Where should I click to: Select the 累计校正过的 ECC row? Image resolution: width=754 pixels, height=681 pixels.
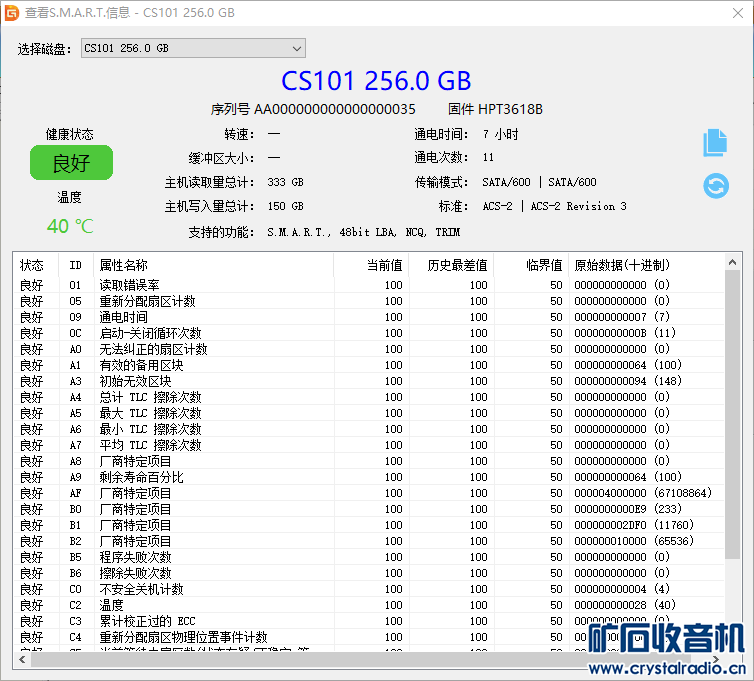tap(368, 621)
